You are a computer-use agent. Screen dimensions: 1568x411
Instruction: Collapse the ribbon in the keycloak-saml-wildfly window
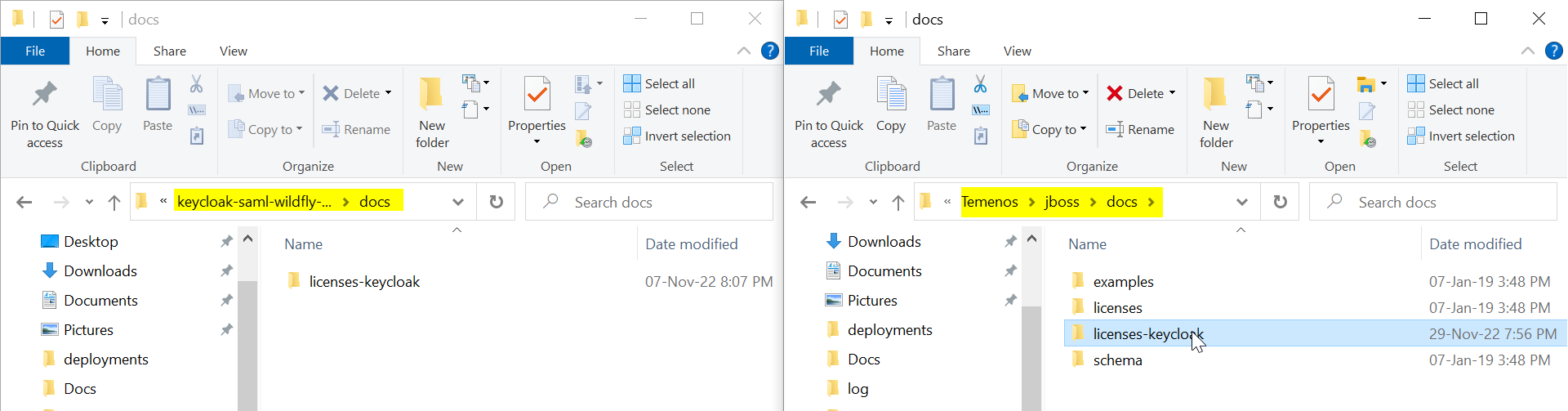point(743,51)
